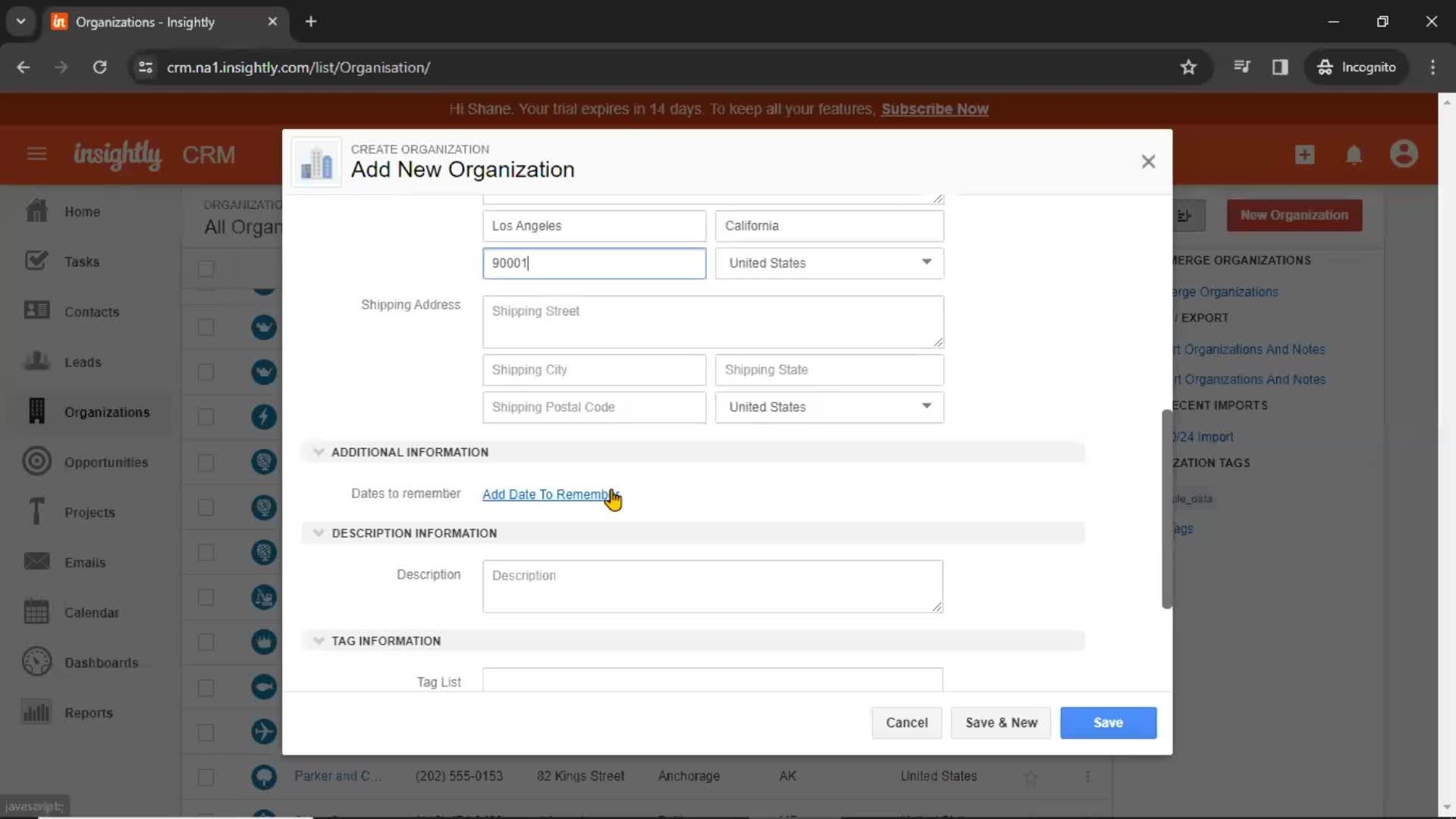Click the Save & New button
The height and width of the screenshot is (819, 1456).
click(1001, 722)
